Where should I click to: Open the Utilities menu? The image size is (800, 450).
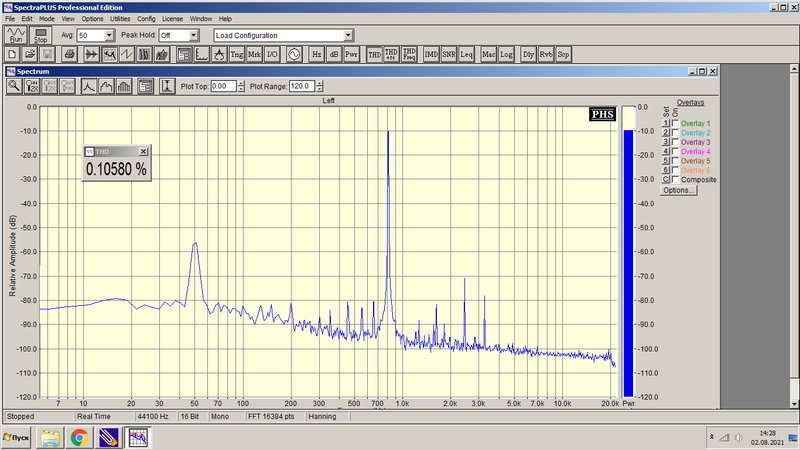pos(120,18)
